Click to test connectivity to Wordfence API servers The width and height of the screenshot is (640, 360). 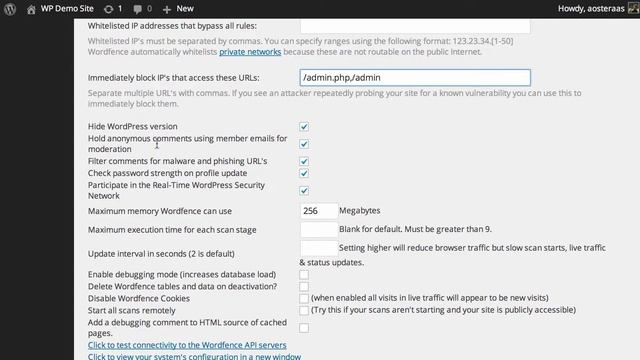click(187, 345)
